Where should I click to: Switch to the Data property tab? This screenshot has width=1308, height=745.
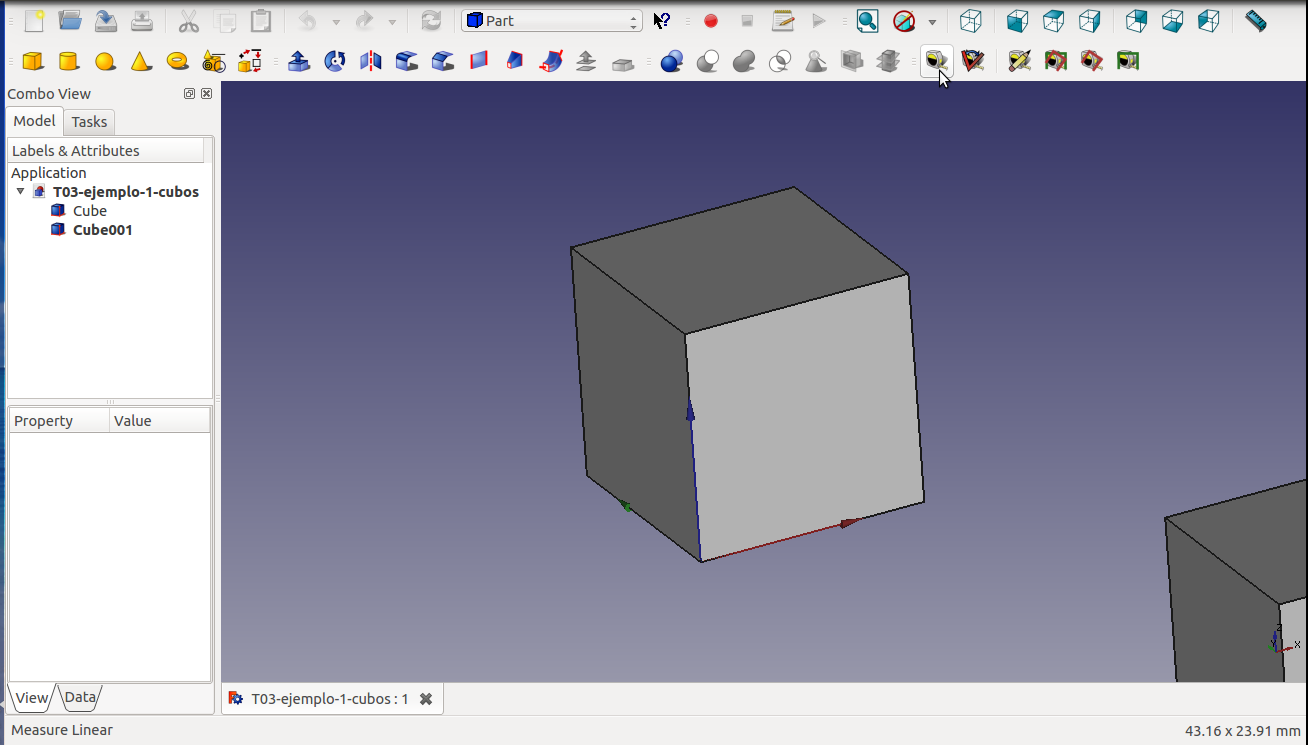80,697
